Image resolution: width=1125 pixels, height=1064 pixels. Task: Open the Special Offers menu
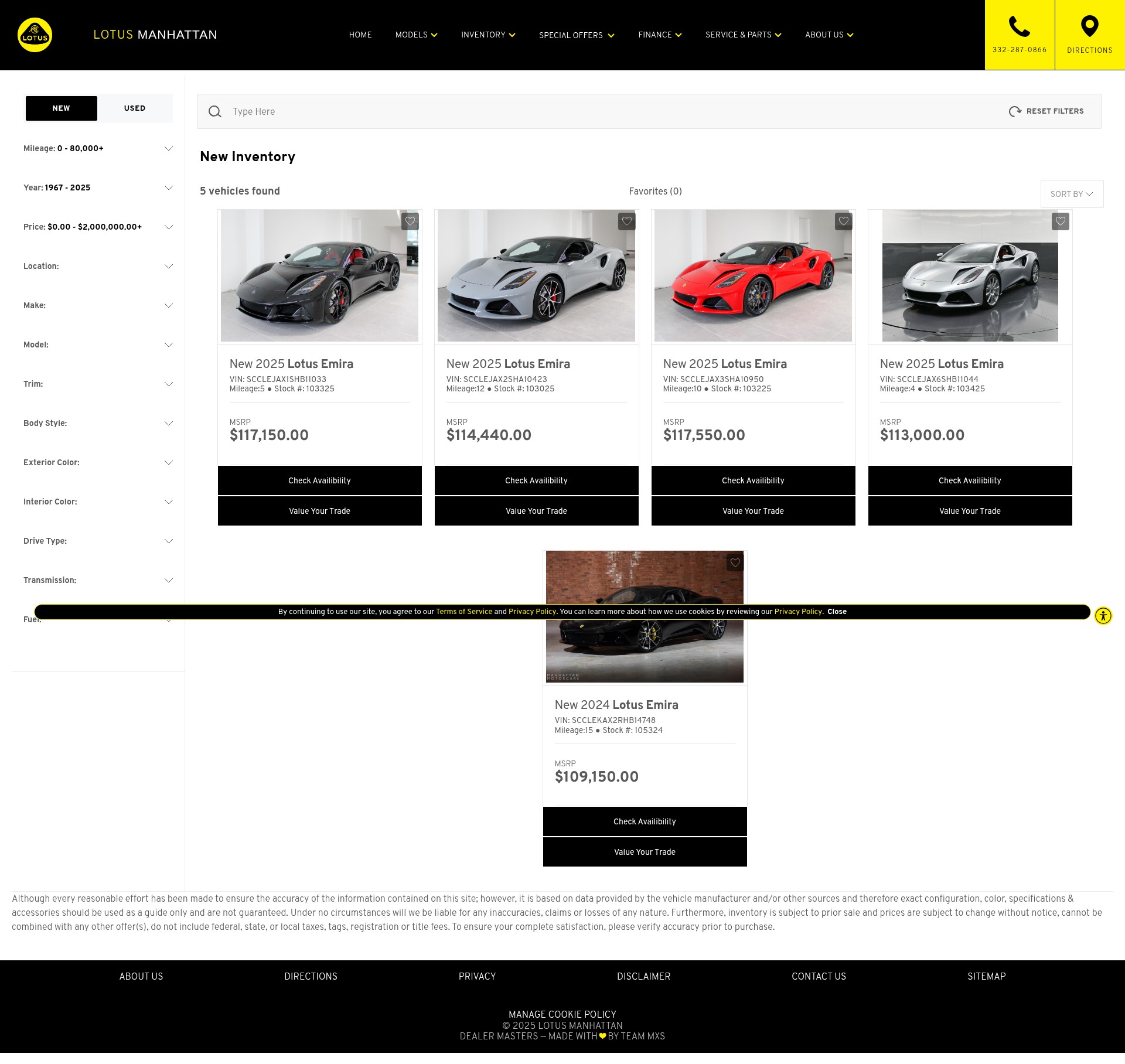pyautogui.click(x=577, y=36)
